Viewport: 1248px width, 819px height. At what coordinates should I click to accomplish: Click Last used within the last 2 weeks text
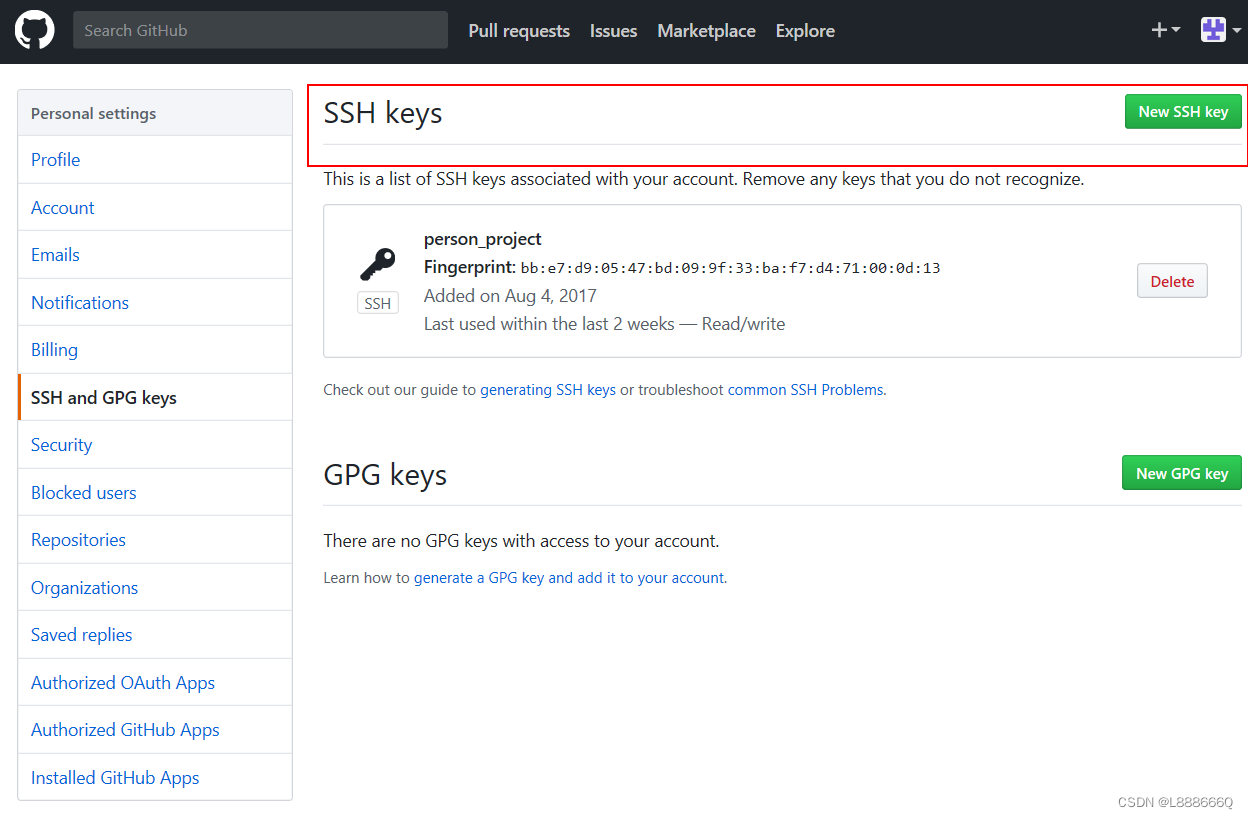tap(604, 324)
